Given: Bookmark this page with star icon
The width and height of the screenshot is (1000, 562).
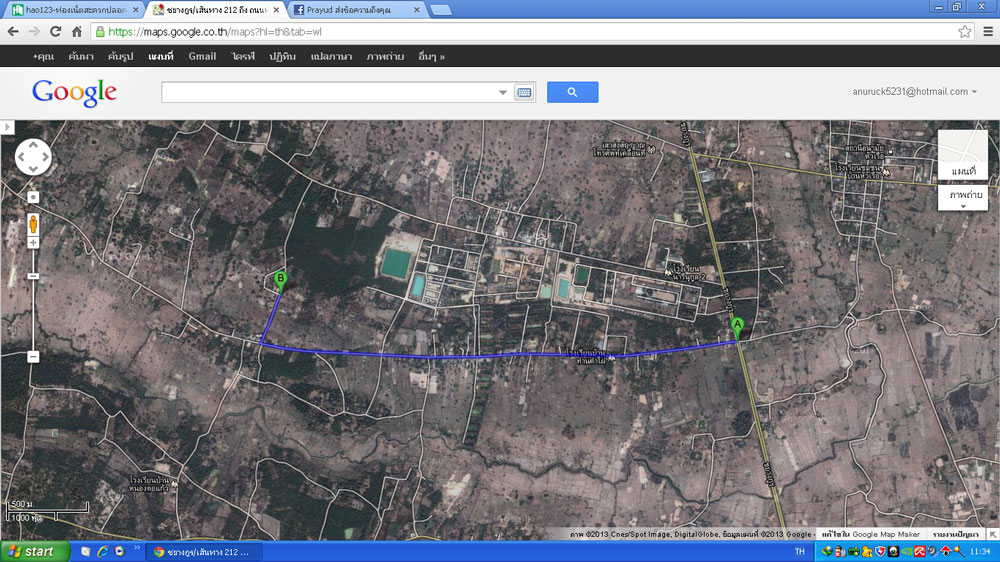Looking at the screenshot, I should [964, 31].
